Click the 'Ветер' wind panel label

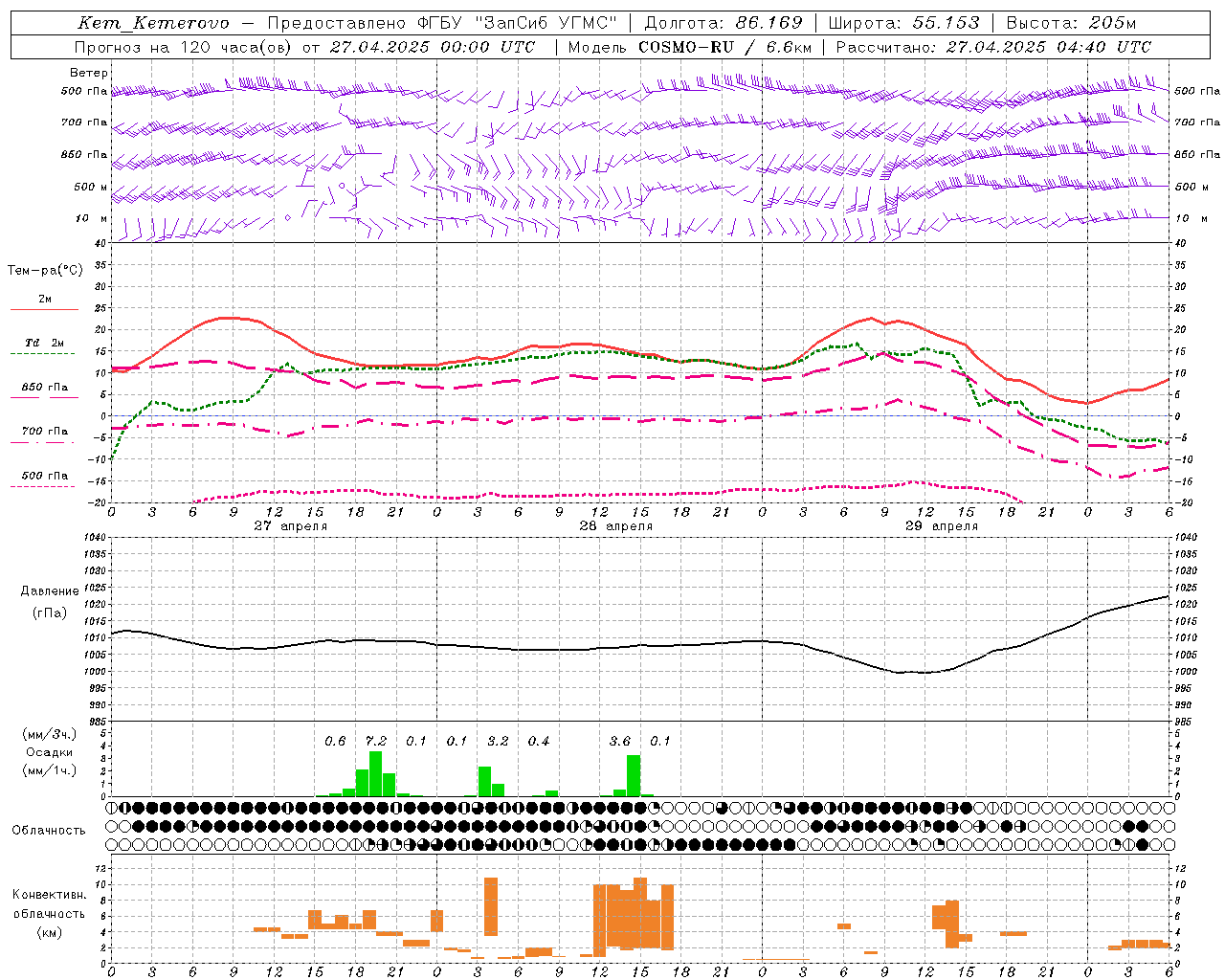pyautogui.click(x=89, y=73)
